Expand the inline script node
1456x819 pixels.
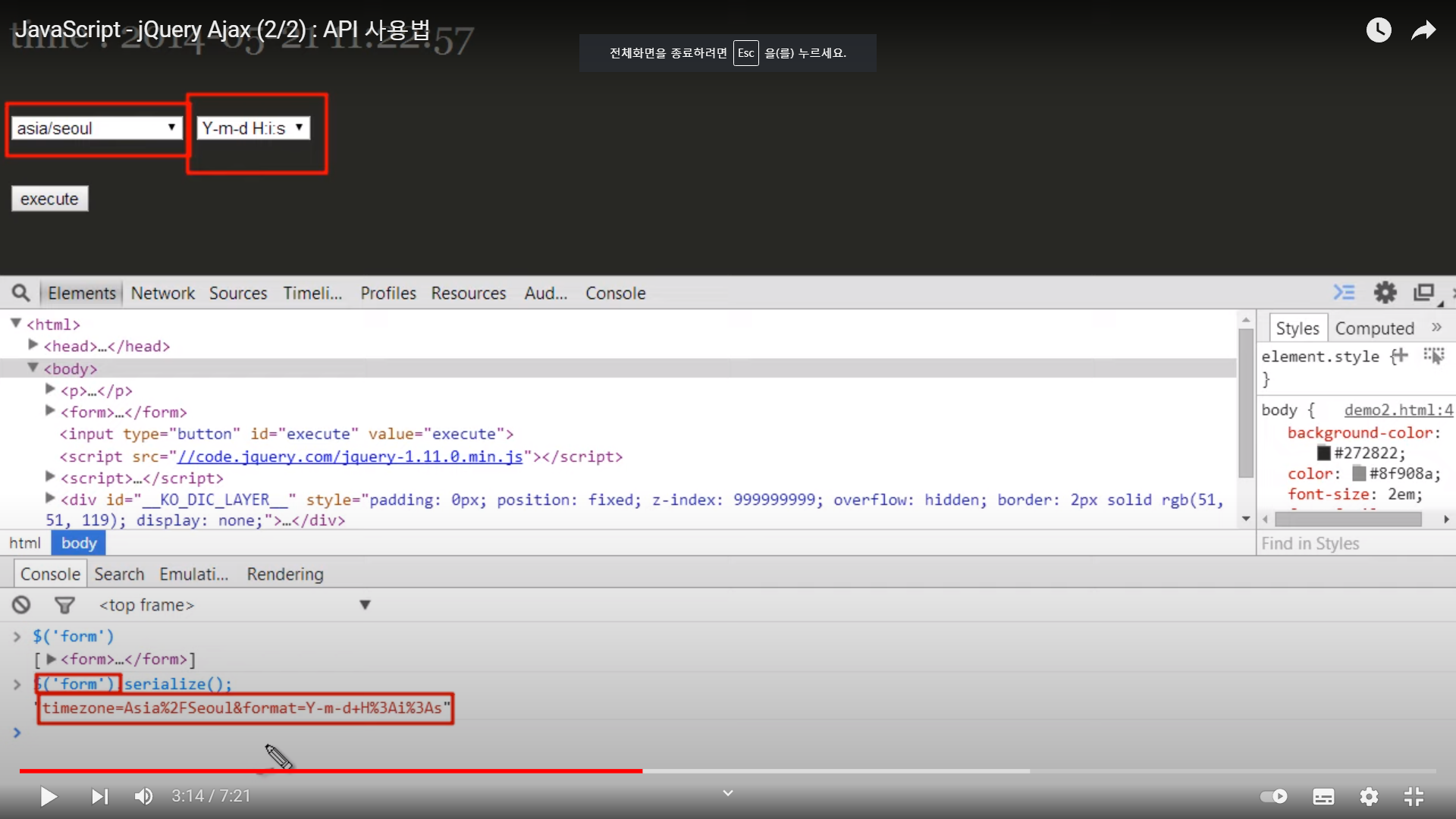point(50,477)
